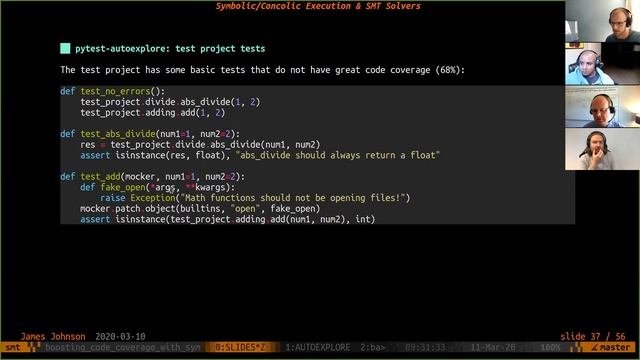Select the bottom webcam participant with hand on chin

[x=602, y=149]
